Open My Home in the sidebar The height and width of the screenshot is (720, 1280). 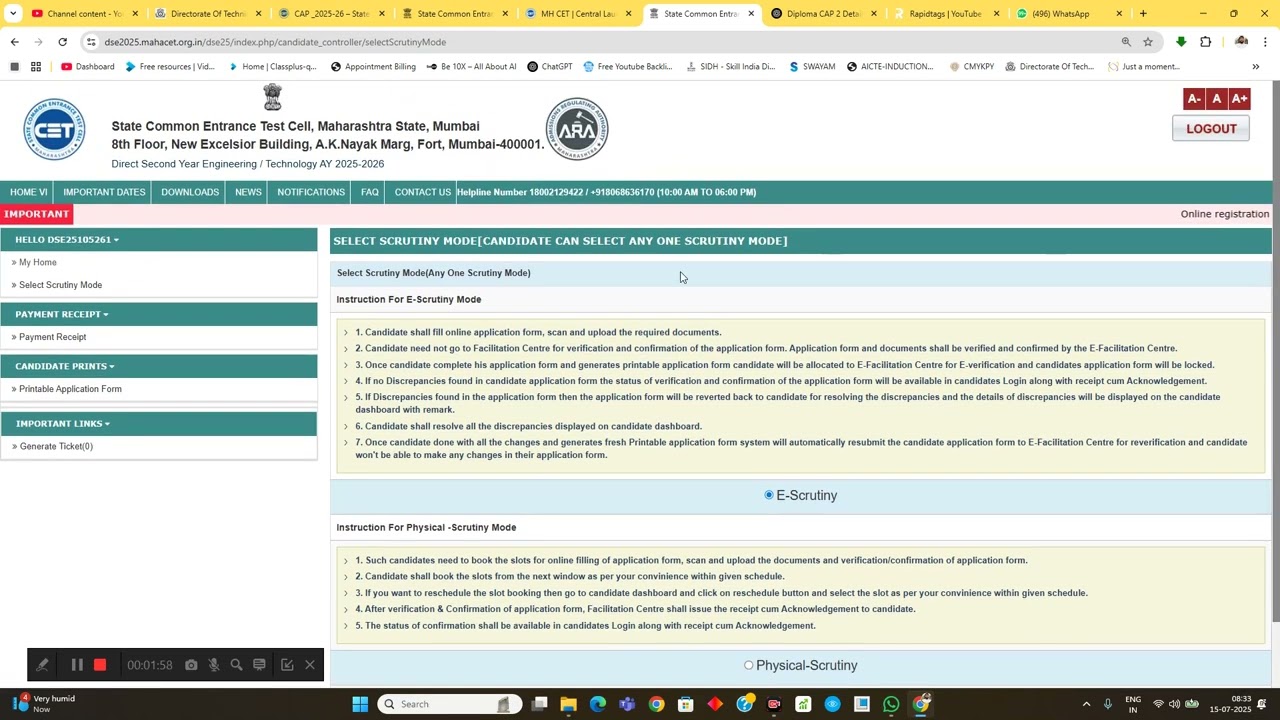(x=38, y=262)
